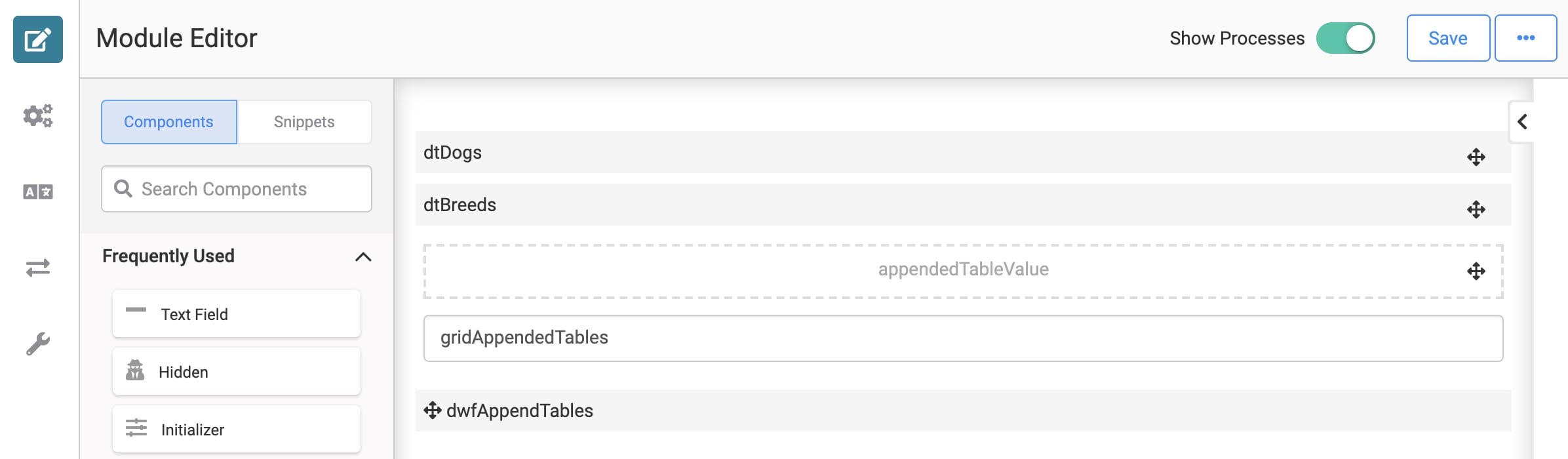Open the three-dots more options menu
This screenshot has height=459, width=1568.
pyautogui.click(x=1525, y=38)
